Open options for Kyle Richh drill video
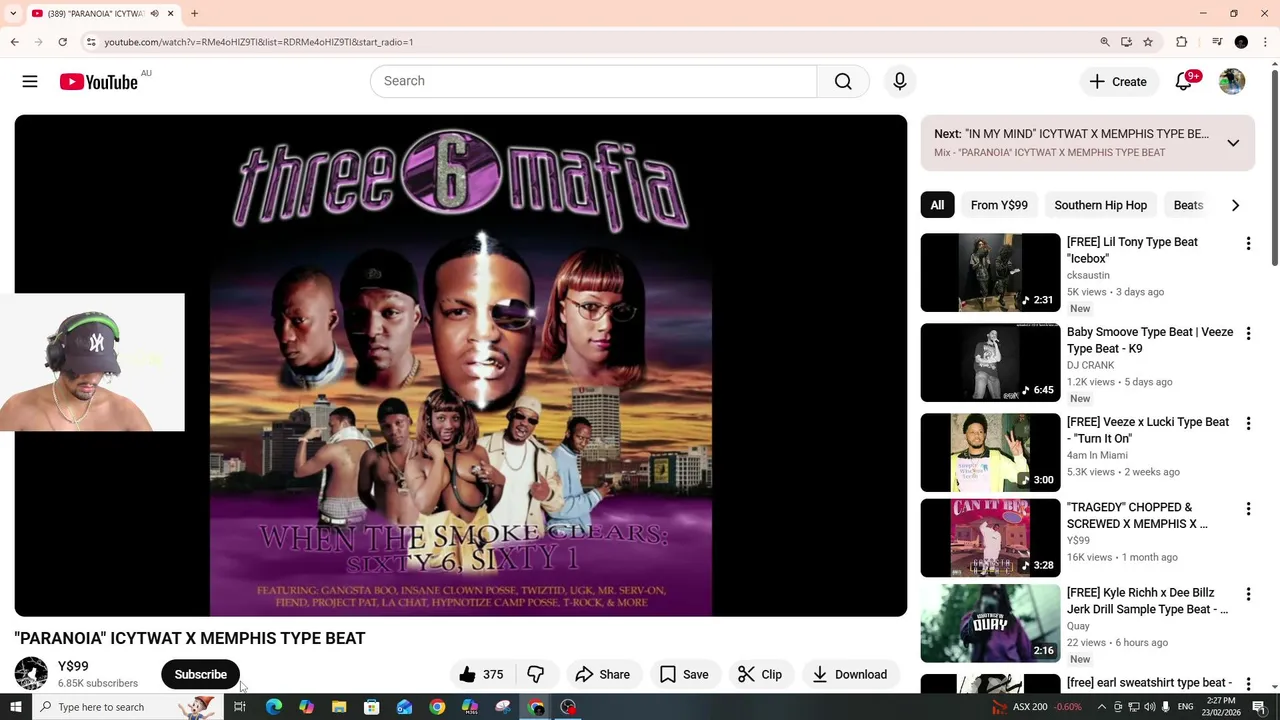The width and height of the screenshot is (1280, 720). (1248, 594)
